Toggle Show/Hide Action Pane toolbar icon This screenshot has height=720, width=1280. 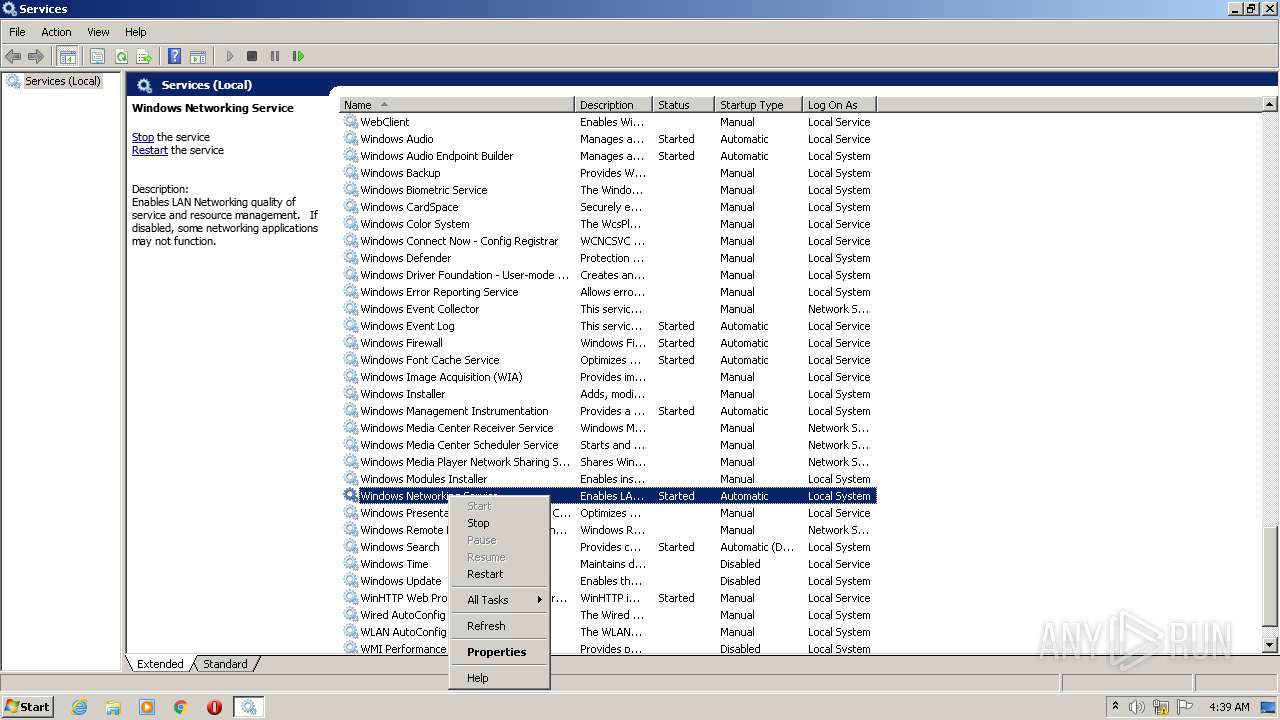pos(198,56)
